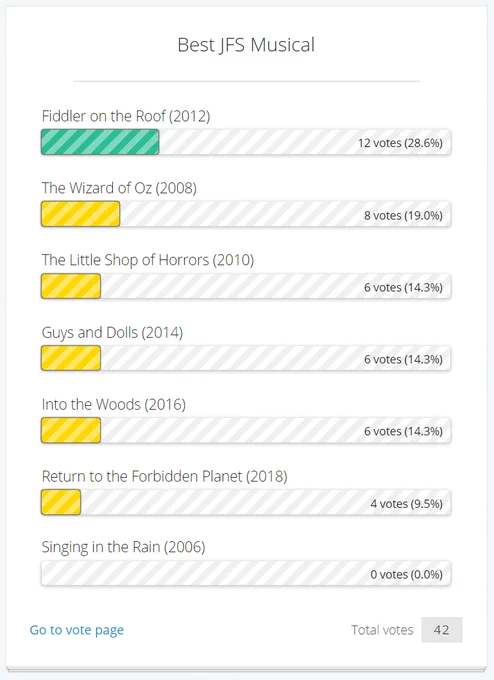494x680 pixels.
Task: Click the total votes count box showing 42
Action: 442,630
